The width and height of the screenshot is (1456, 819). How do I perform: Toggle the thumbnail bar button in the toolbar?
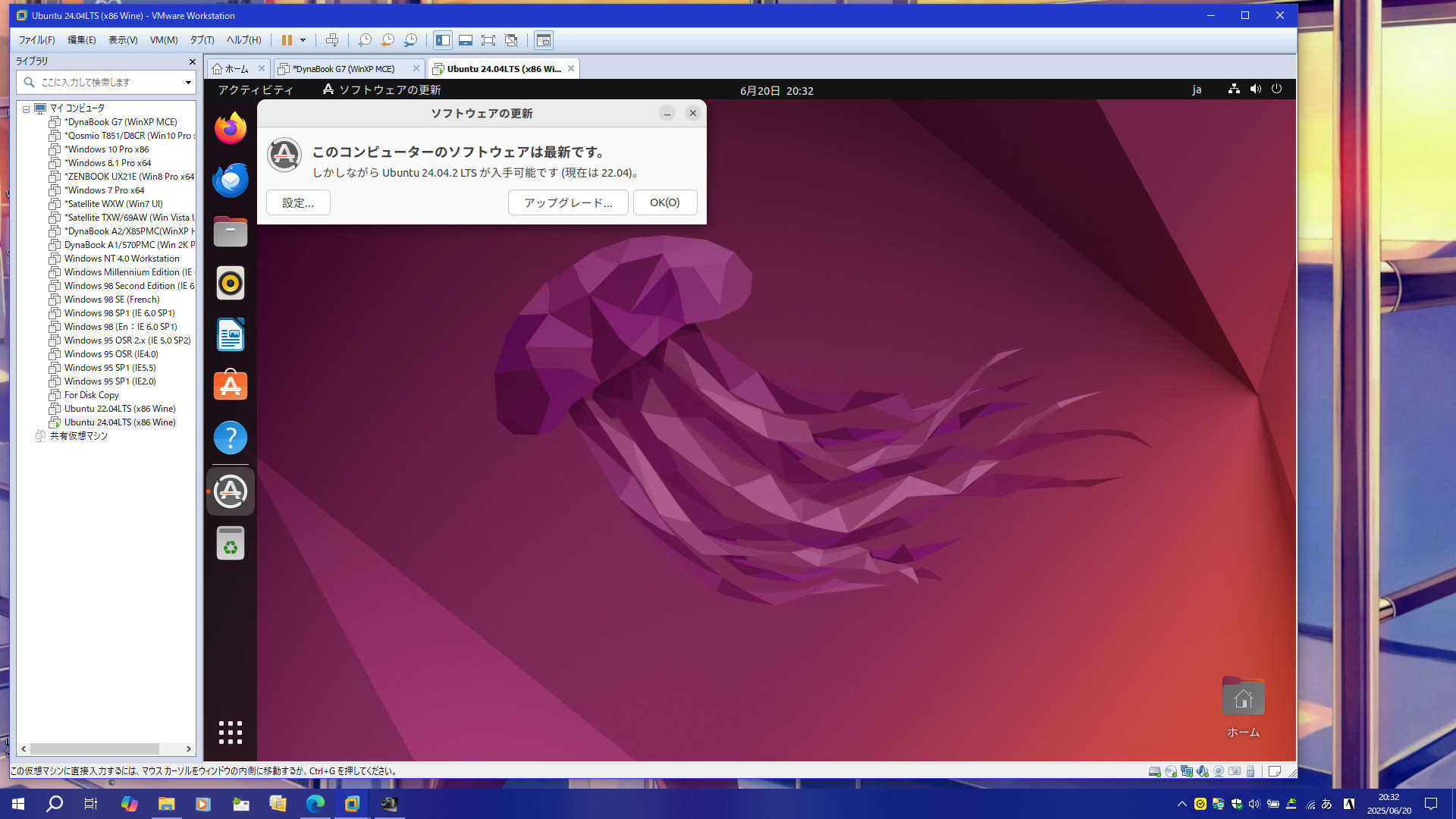point(466,40)
